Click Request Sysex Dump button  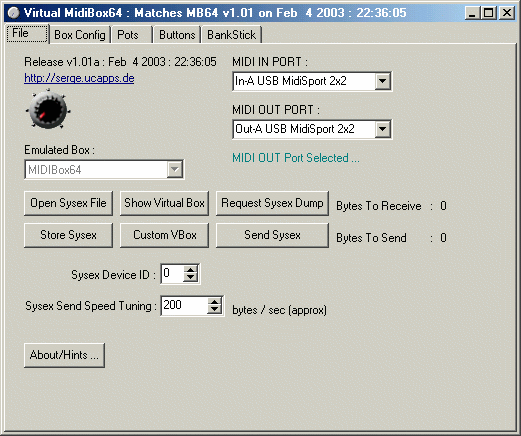tap(272, 203)
